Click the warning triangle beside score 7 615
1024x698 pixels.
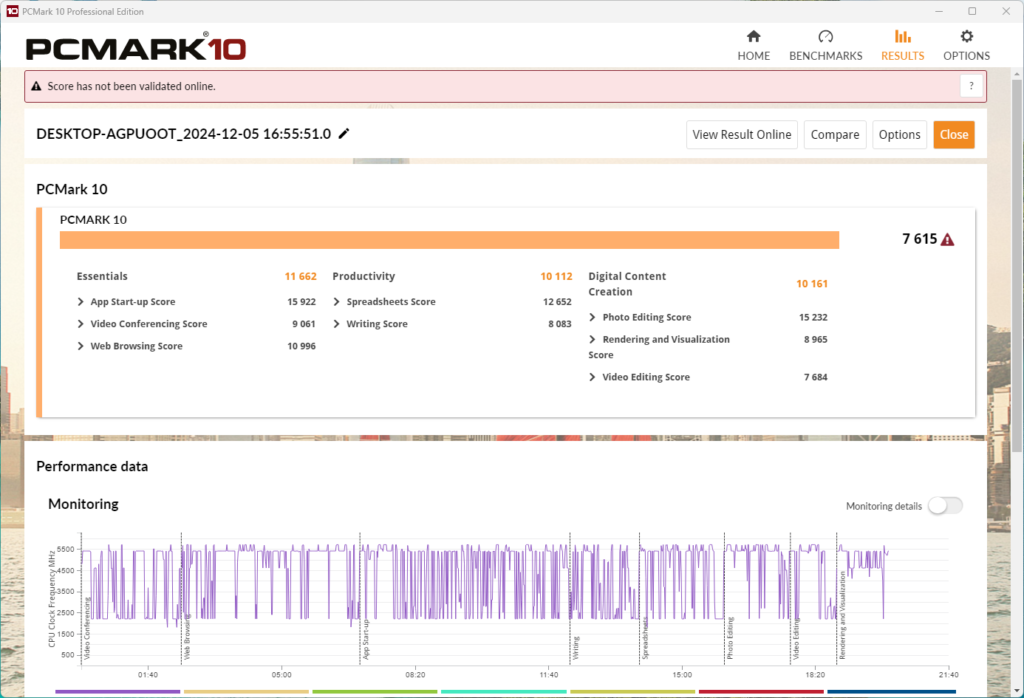coord(947,240)
